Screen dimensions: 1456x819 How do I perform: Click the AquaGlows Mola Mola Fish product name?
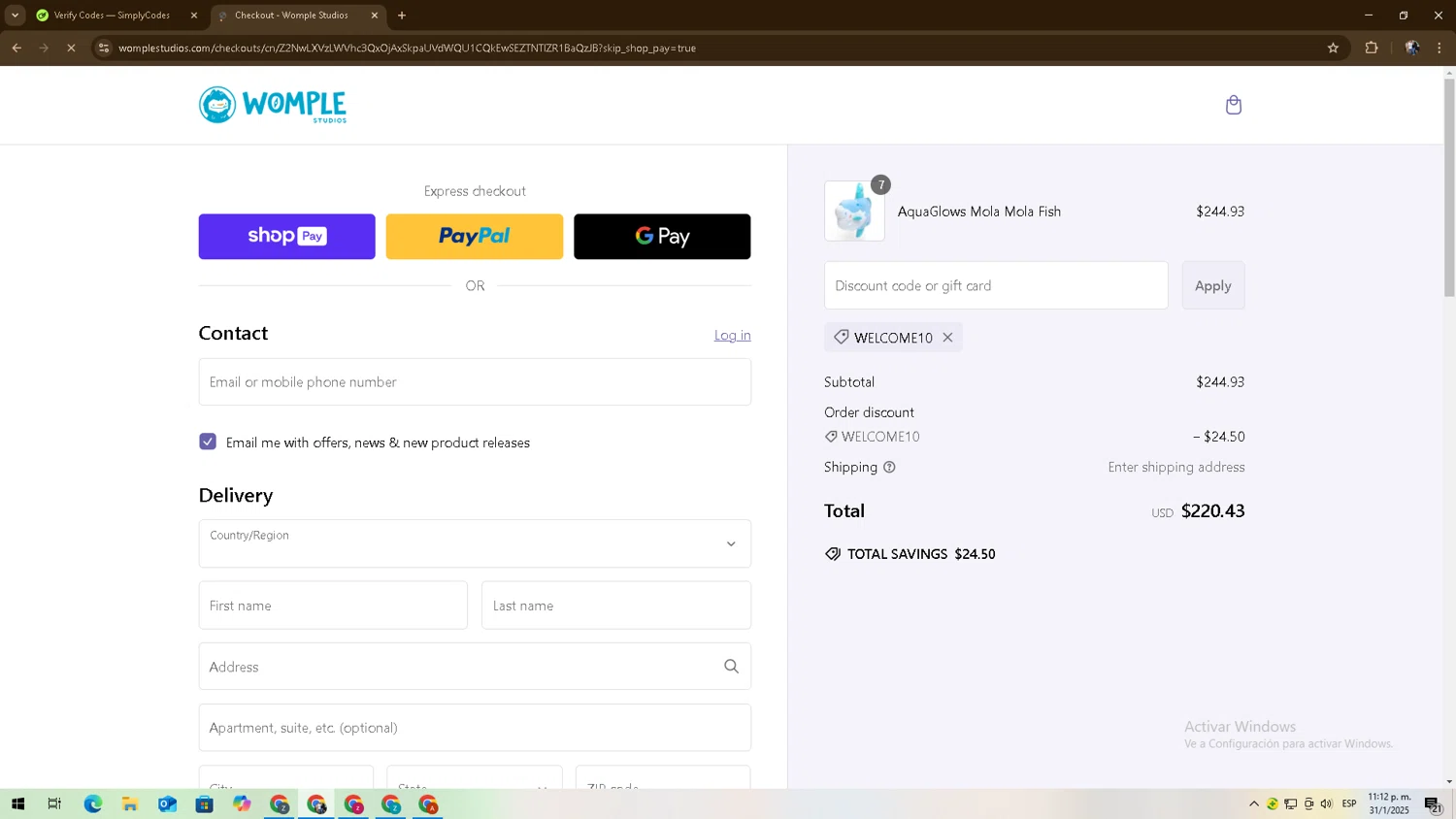979,212
